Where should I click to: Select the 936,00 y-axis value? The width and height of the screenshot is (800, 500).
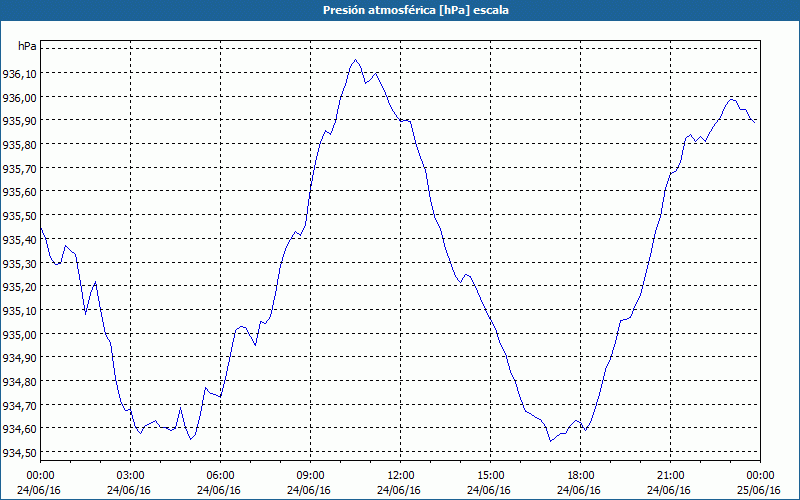coord(19,97)
